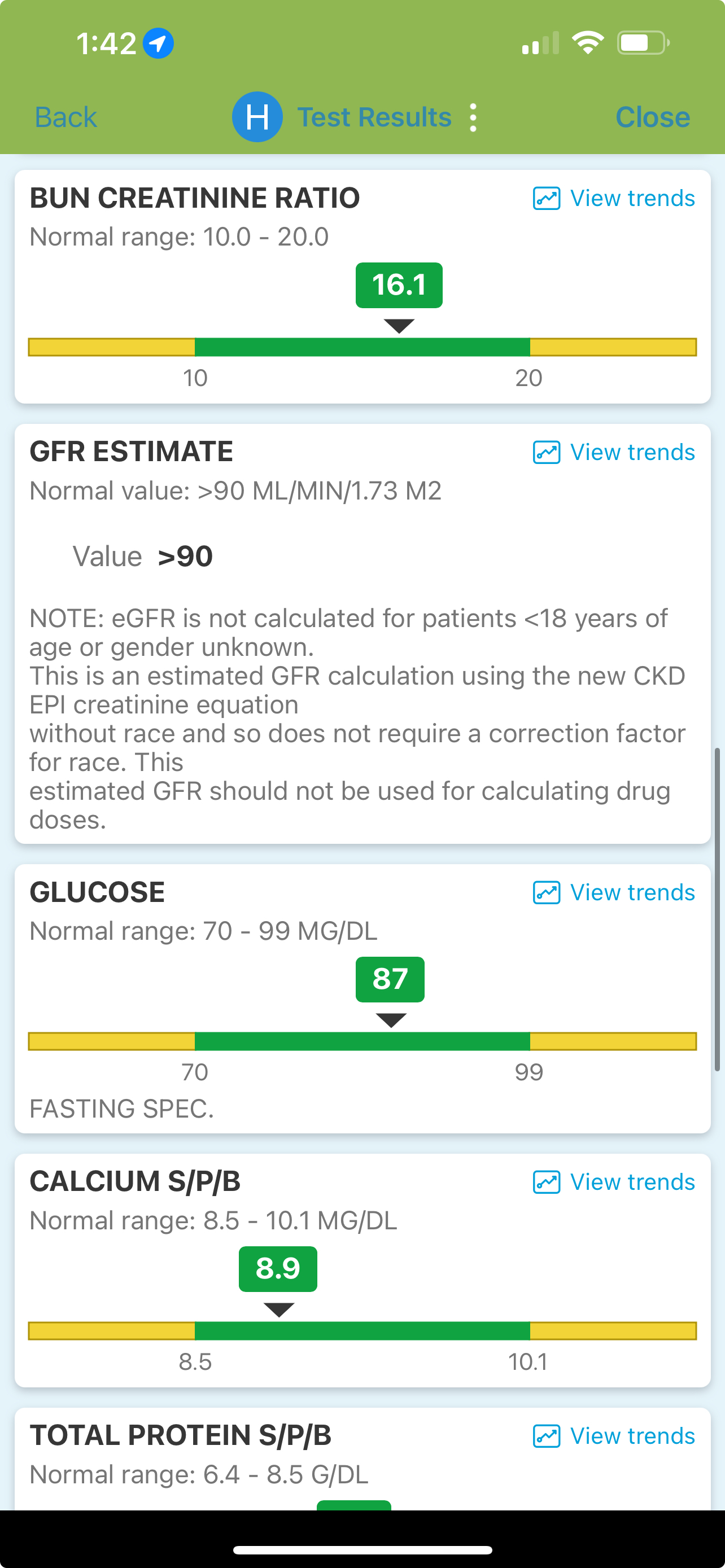
Task: Tap the 87 glucose value marker
Action: (390, 979)
